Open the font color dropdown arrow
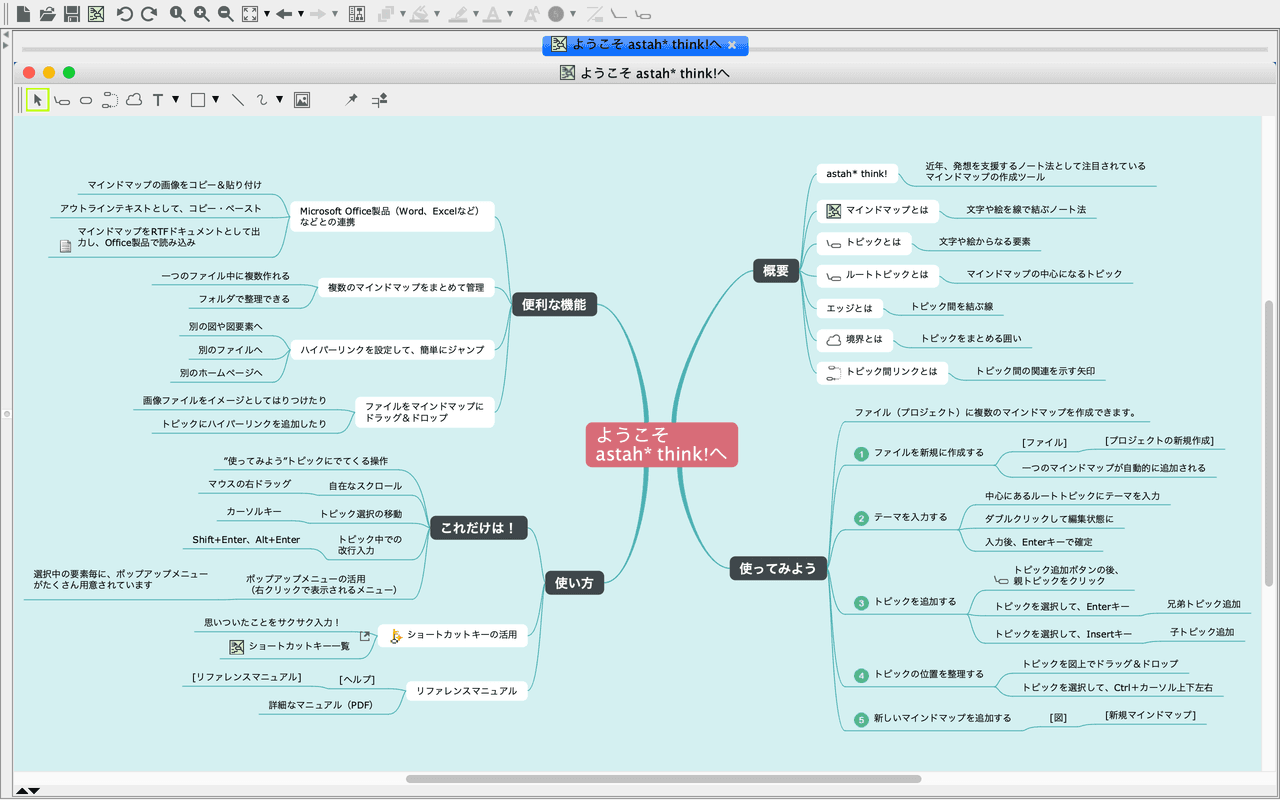 509,14
